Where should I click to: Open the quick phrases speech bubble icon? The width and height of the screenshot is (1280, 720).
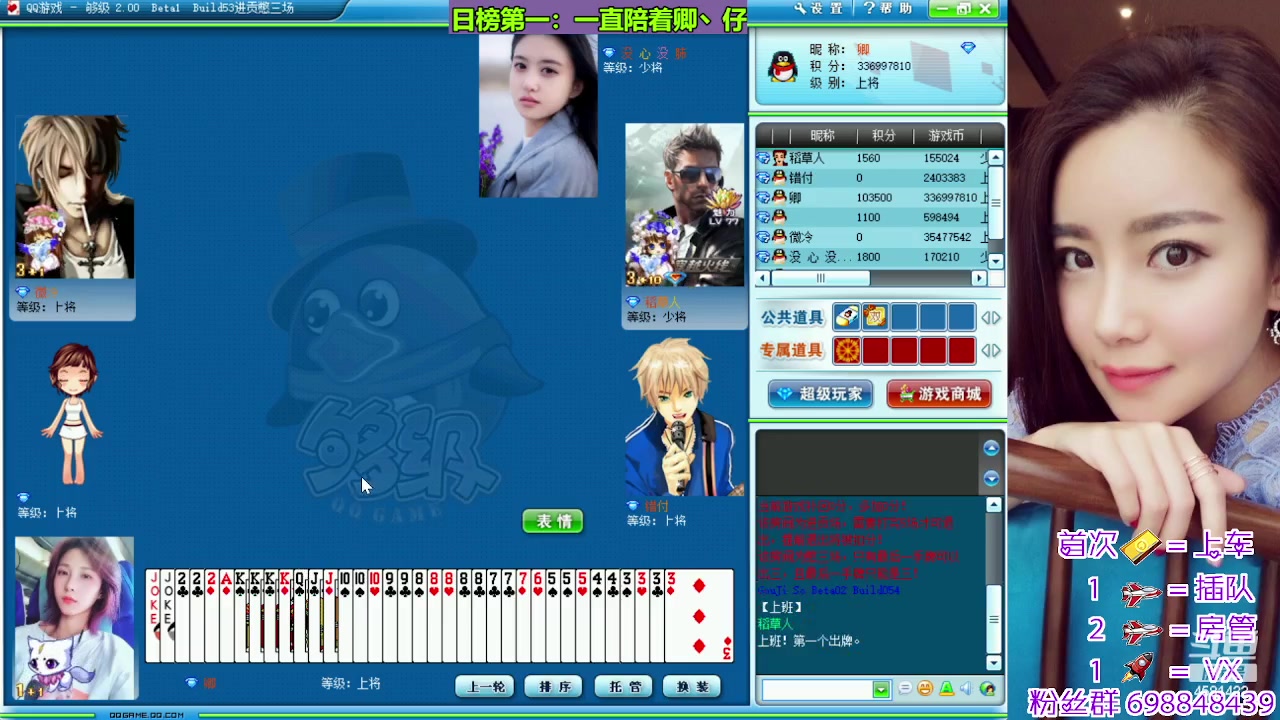coord(904,689)
